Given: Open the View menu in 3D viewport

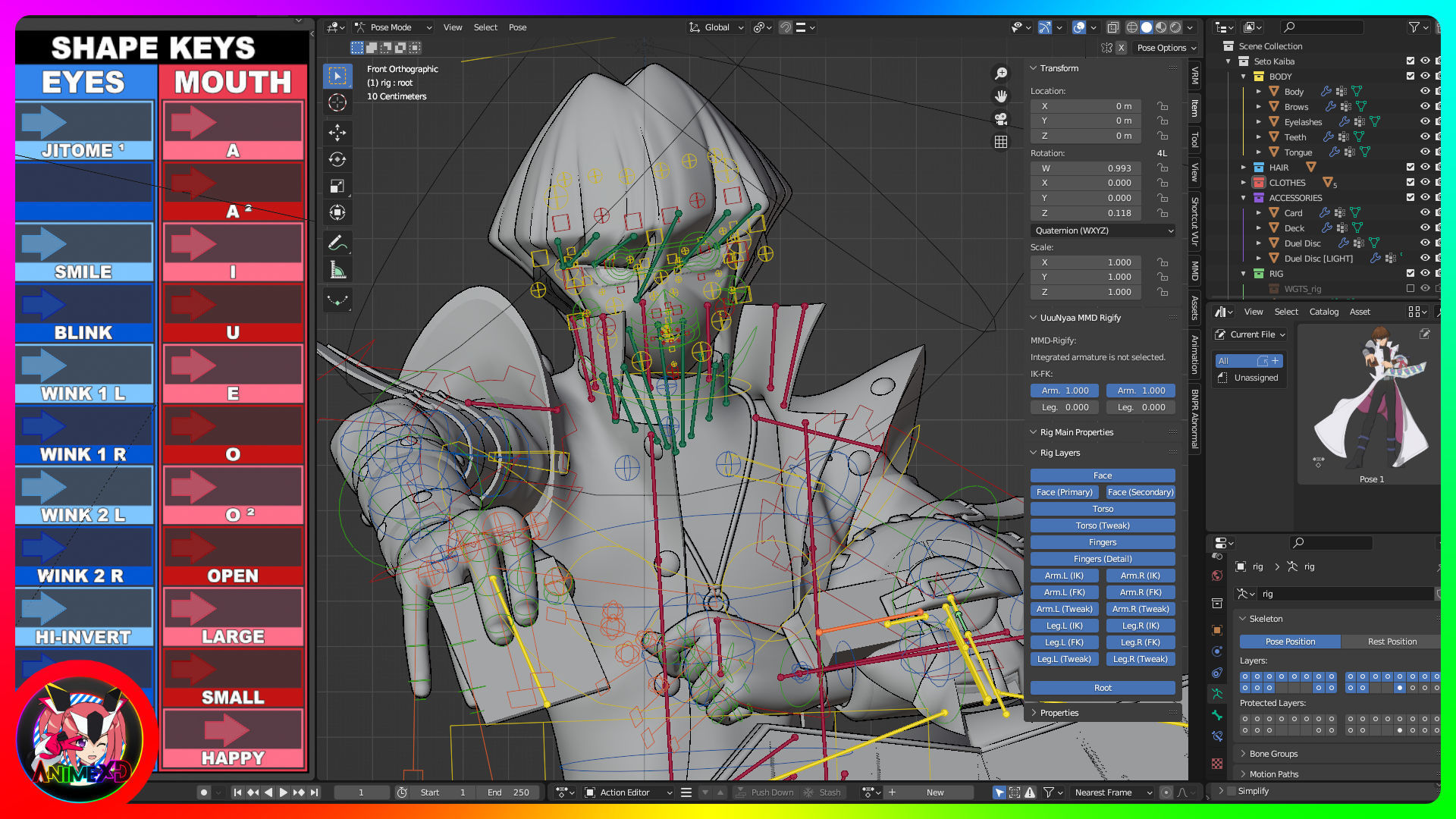Looking at the screenshot, I should (x=453, y=27).
